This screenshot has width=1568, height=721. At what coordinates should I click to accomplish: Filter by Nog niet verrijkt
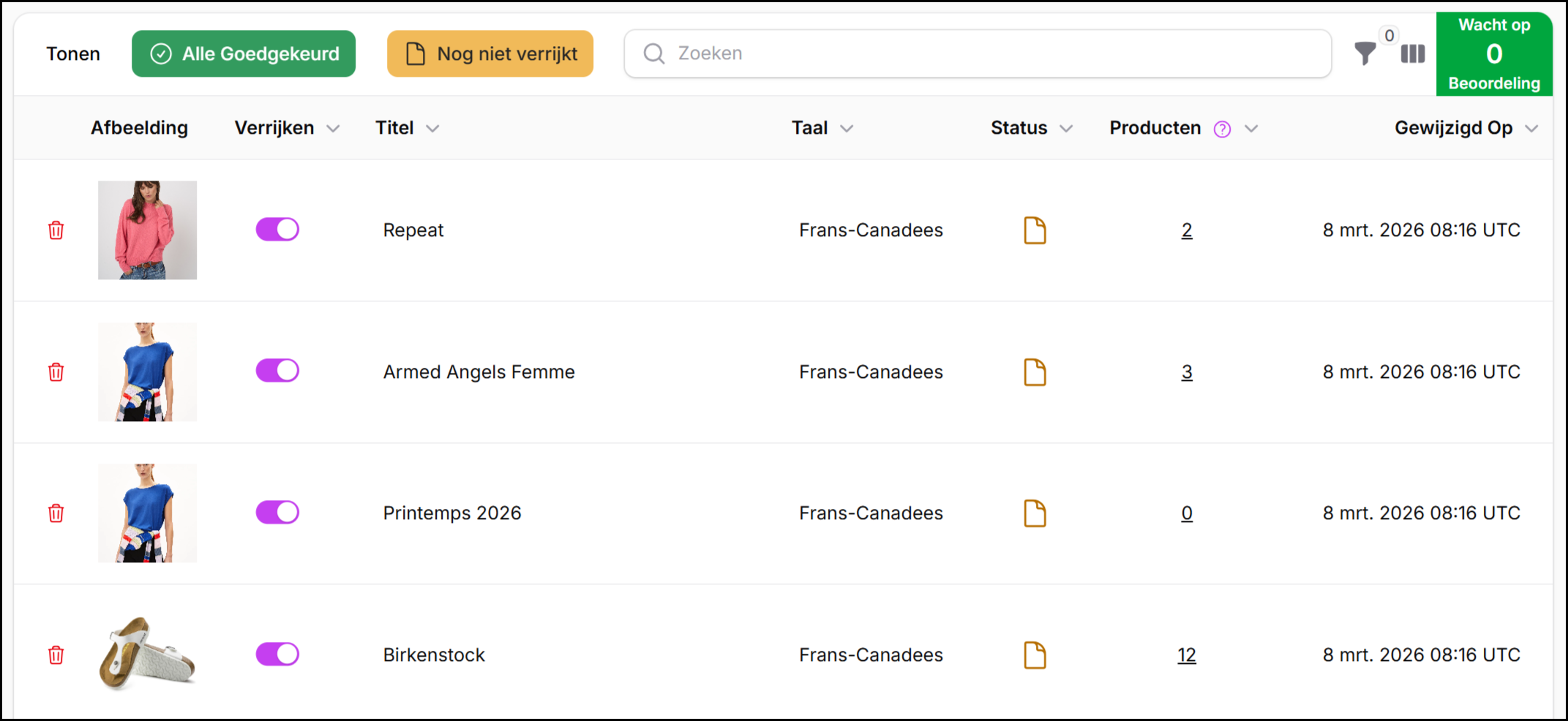coord(490,53)
